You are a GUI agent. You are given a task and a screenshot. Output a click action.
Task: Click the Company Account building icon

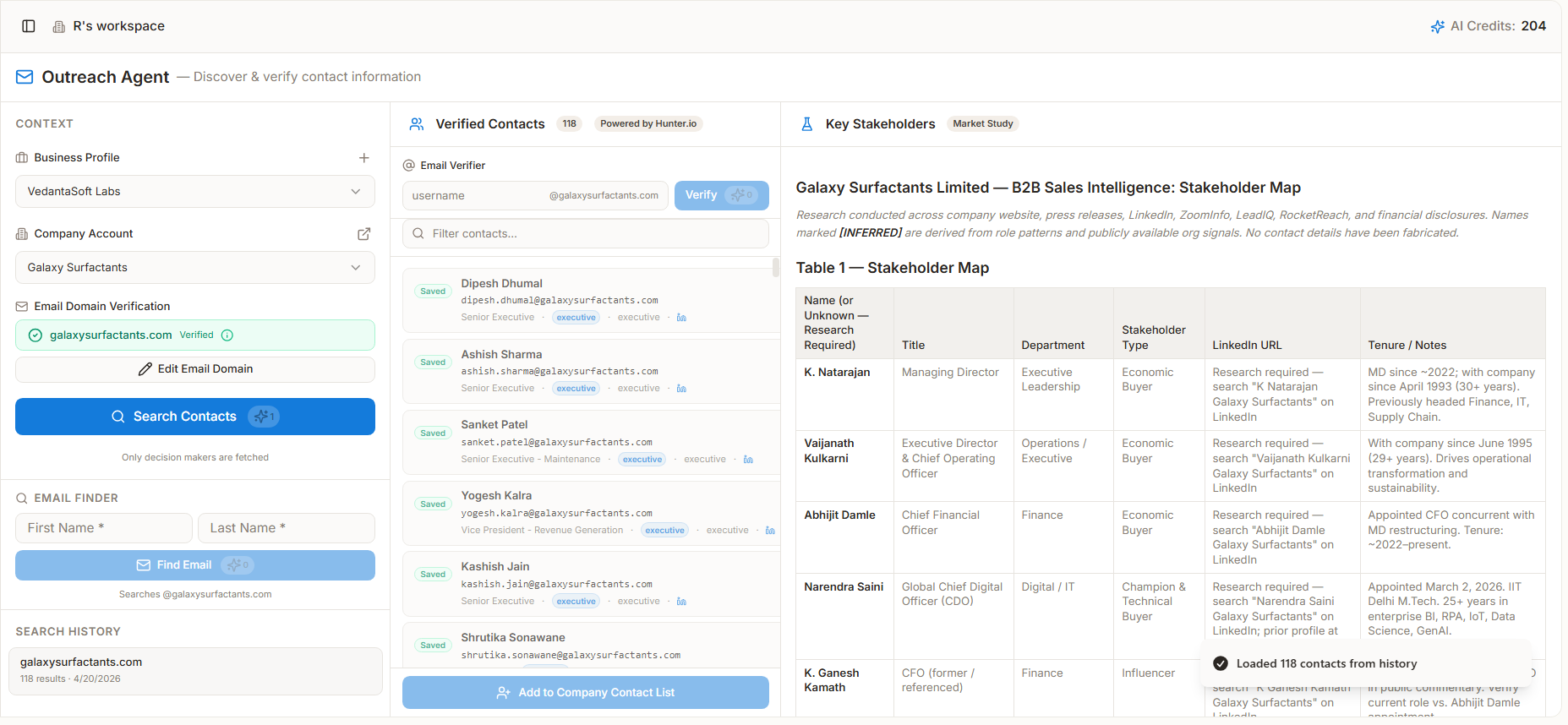click(22, 234)
